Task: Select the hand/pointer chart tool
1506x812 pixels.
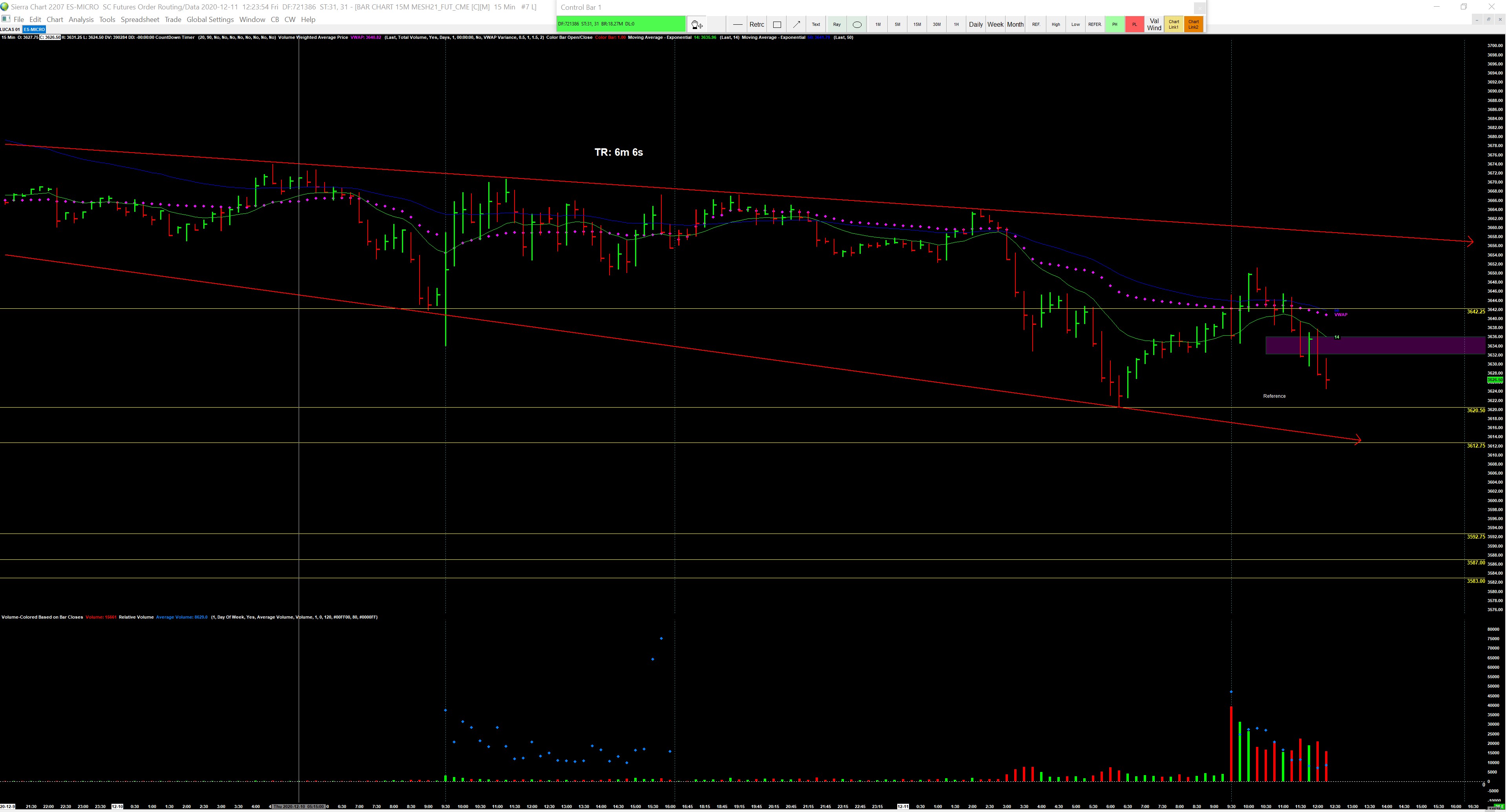Action: [x=696, y=25]
